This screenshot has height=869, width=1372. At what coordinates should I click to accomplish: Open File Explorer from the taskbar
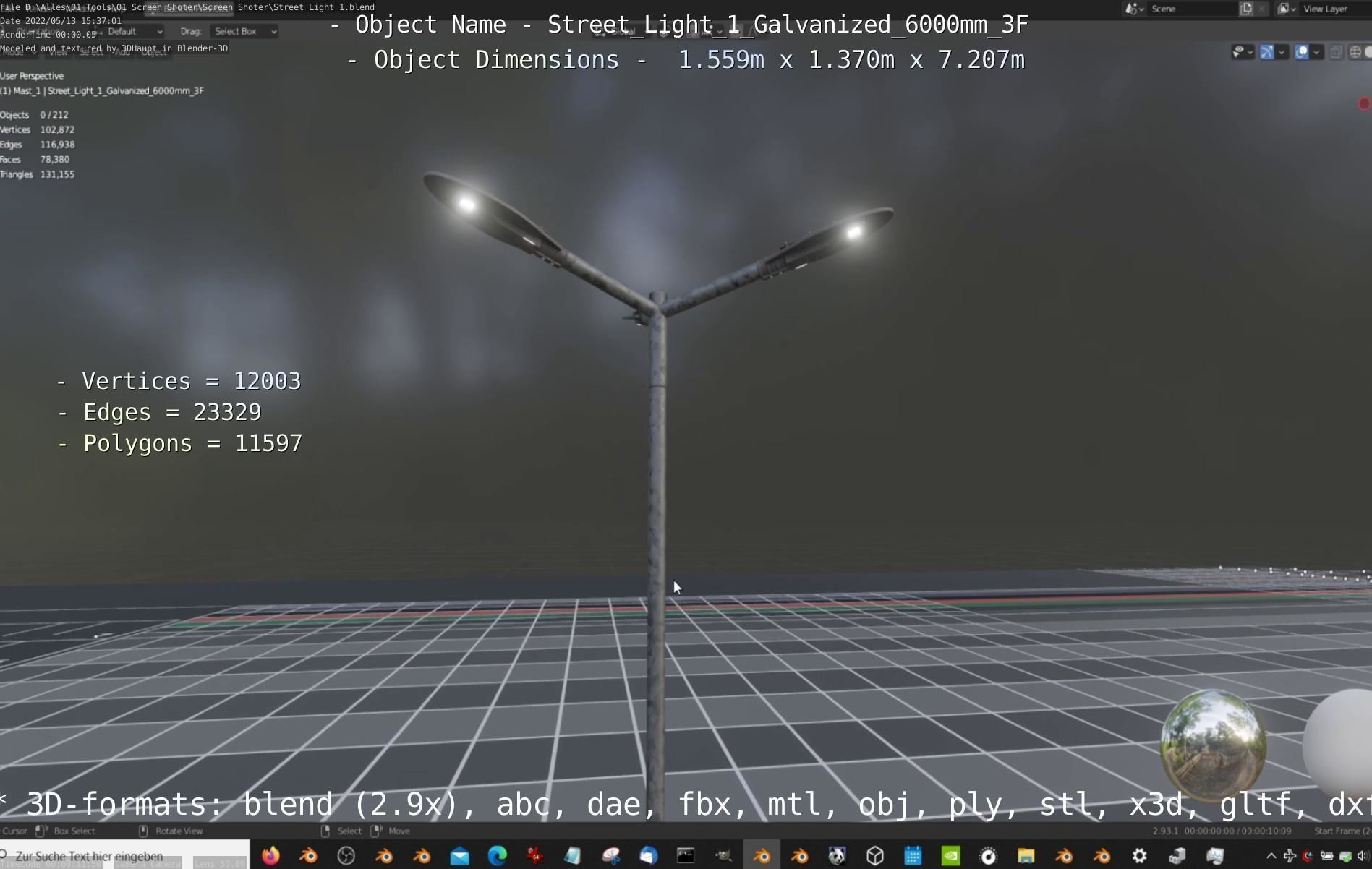click(x=1026, y=856)
